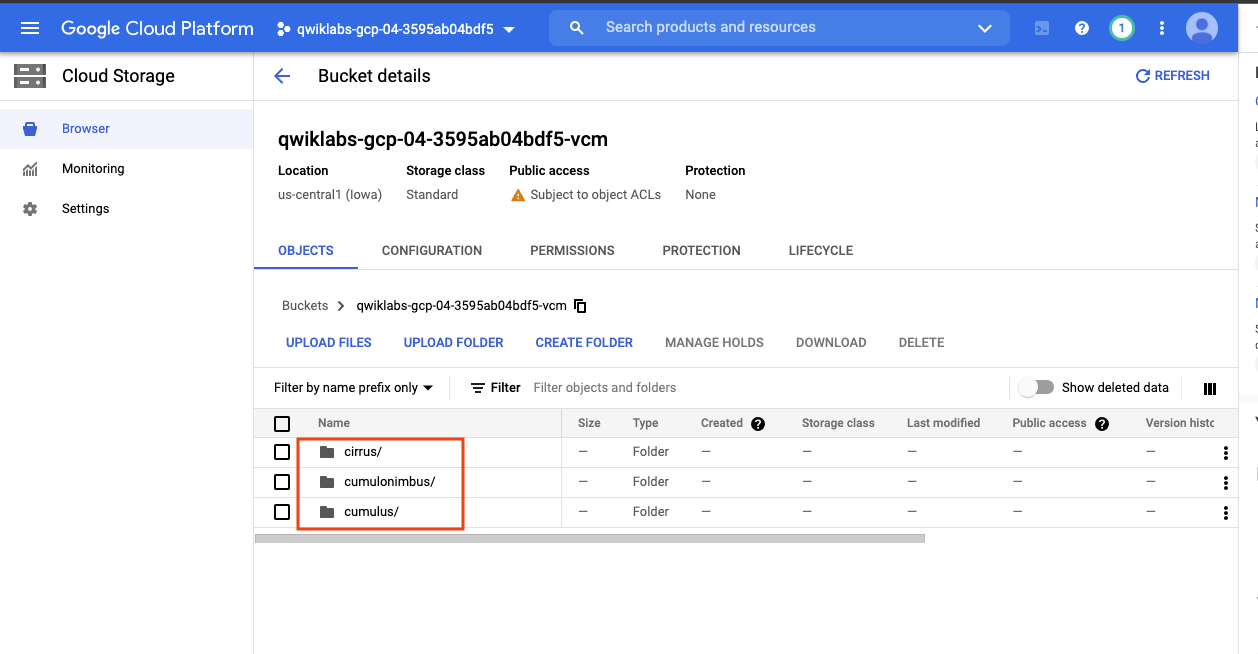Image resolution: width=1258 pixels, height=654 pixels.
Task: Expand the search bar dropdown chevron
Action: pyautogui.click(x=985, y=28)
